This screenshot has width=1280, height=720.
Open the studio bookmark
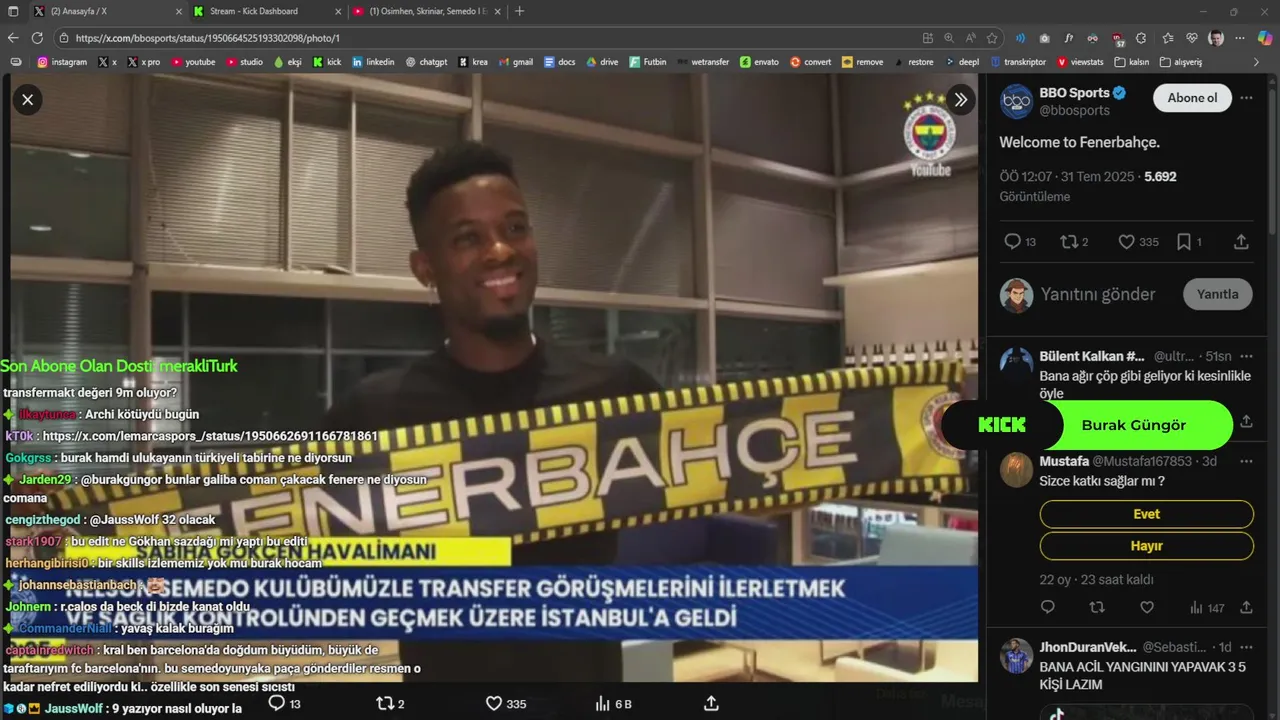coord(245,62)
